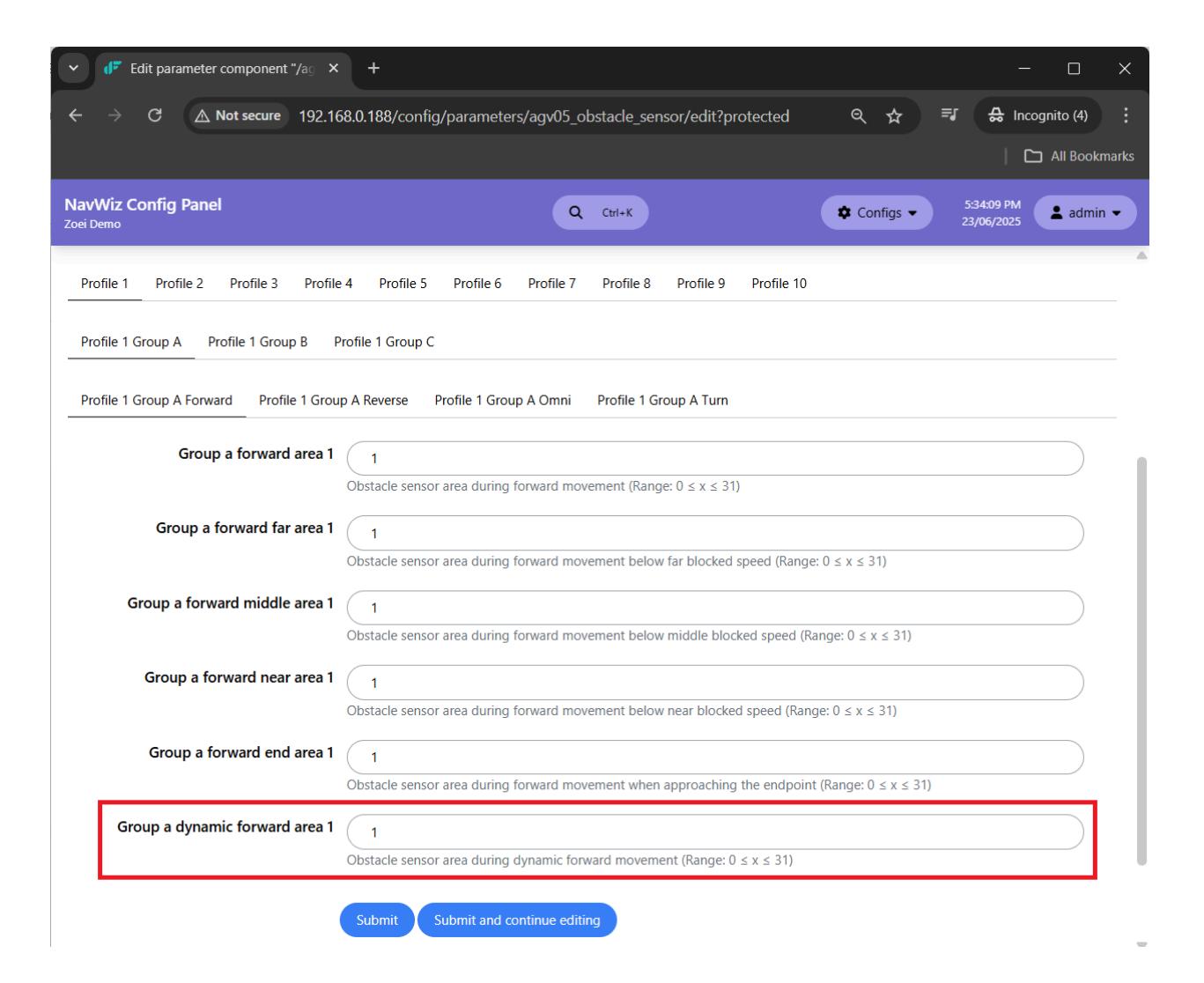Open the admin user dropdown
1204x983 pixels.
pos(1085,212)
